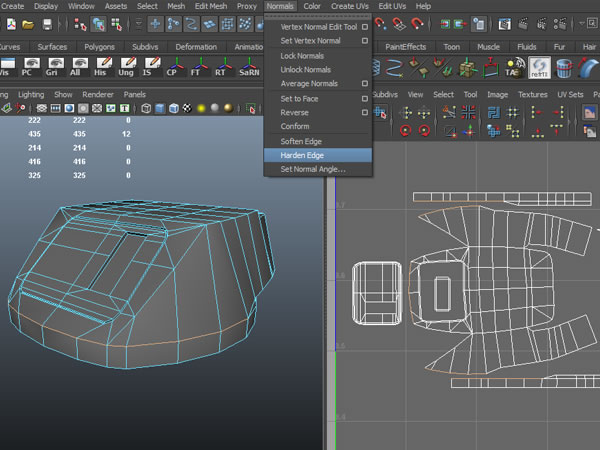Enable the points selection mask (plus icon)
Screen dimensions: 600x450
click(155, 24)
